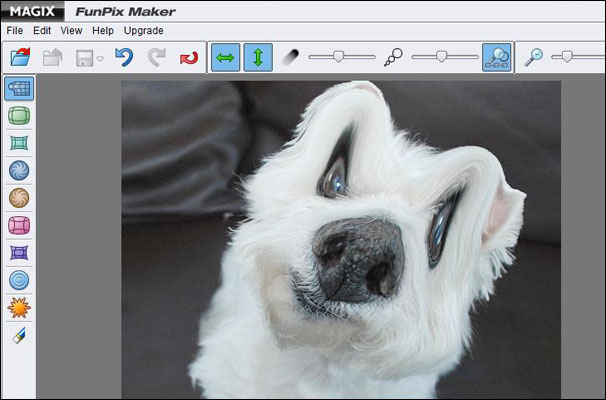Select the pink bulge distortion tool
The height and width of the screenshot is (400, 606).
[18, 226]
